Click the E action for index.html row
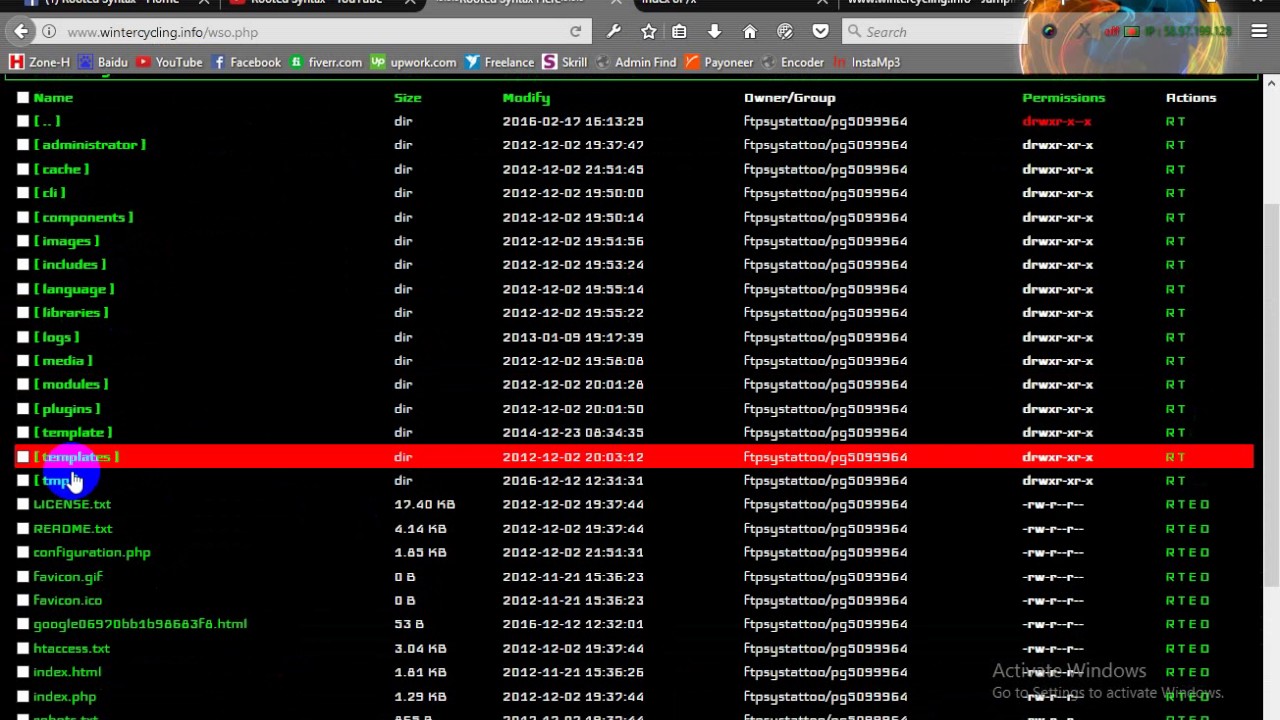Viewport: 1280px width, 720px height. [x=1193, y=673]
